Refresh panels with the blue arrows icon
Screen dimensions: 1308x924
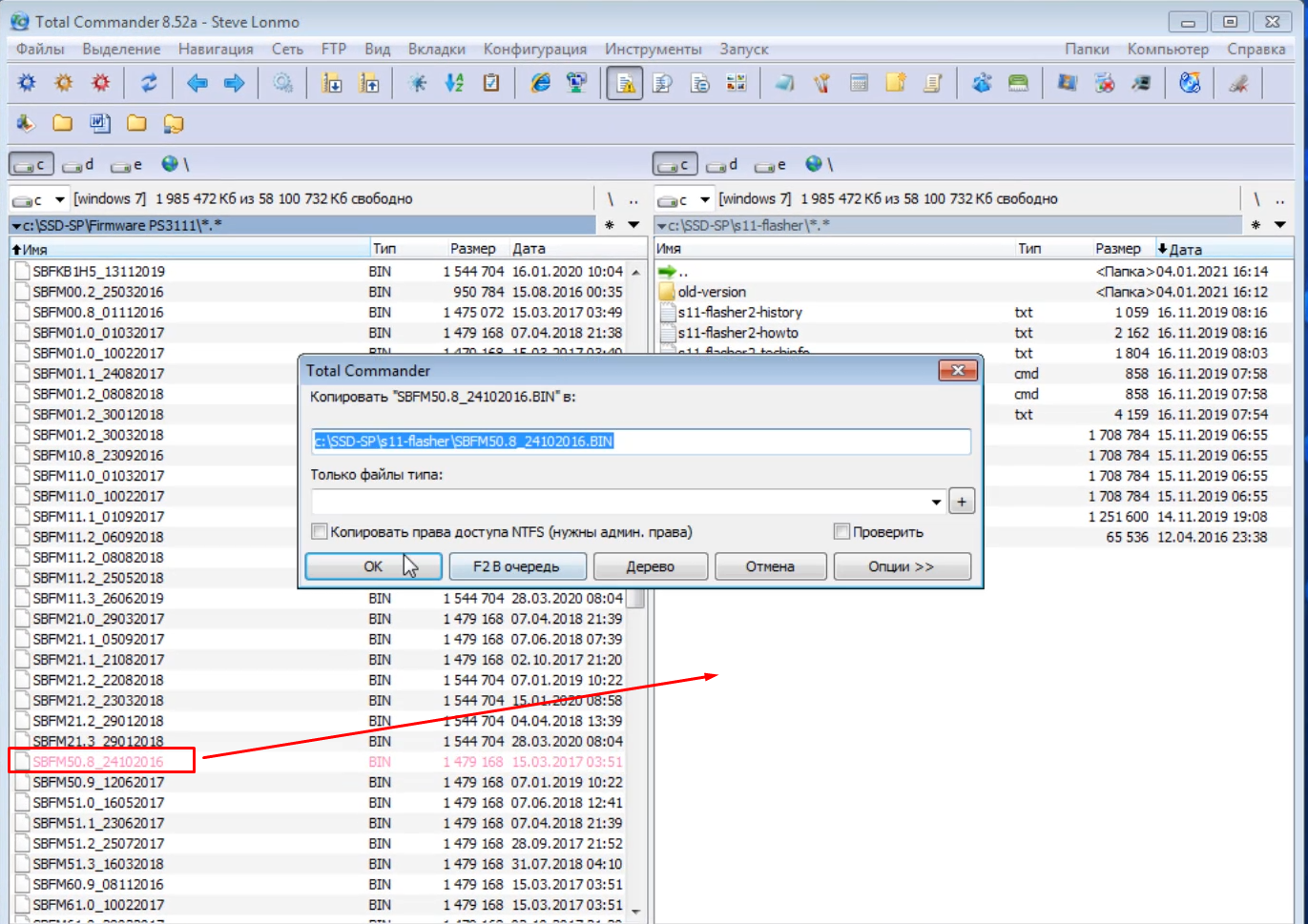tap(149, 84)
